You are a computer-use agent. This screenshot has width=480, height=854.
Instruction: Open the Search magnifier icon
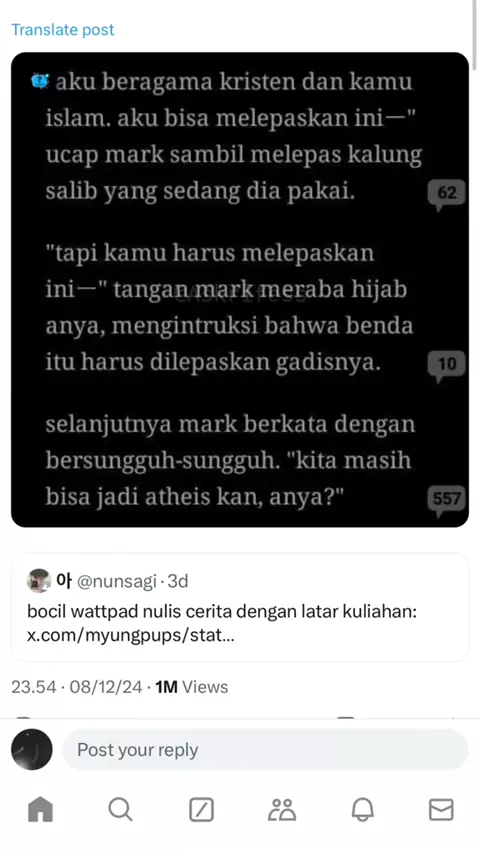(120, 809)
